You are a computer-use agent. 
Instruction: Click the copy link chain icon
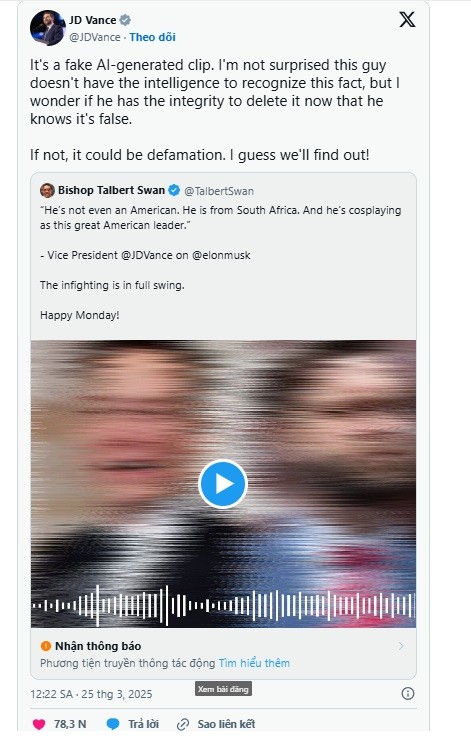tap(183, 724)
